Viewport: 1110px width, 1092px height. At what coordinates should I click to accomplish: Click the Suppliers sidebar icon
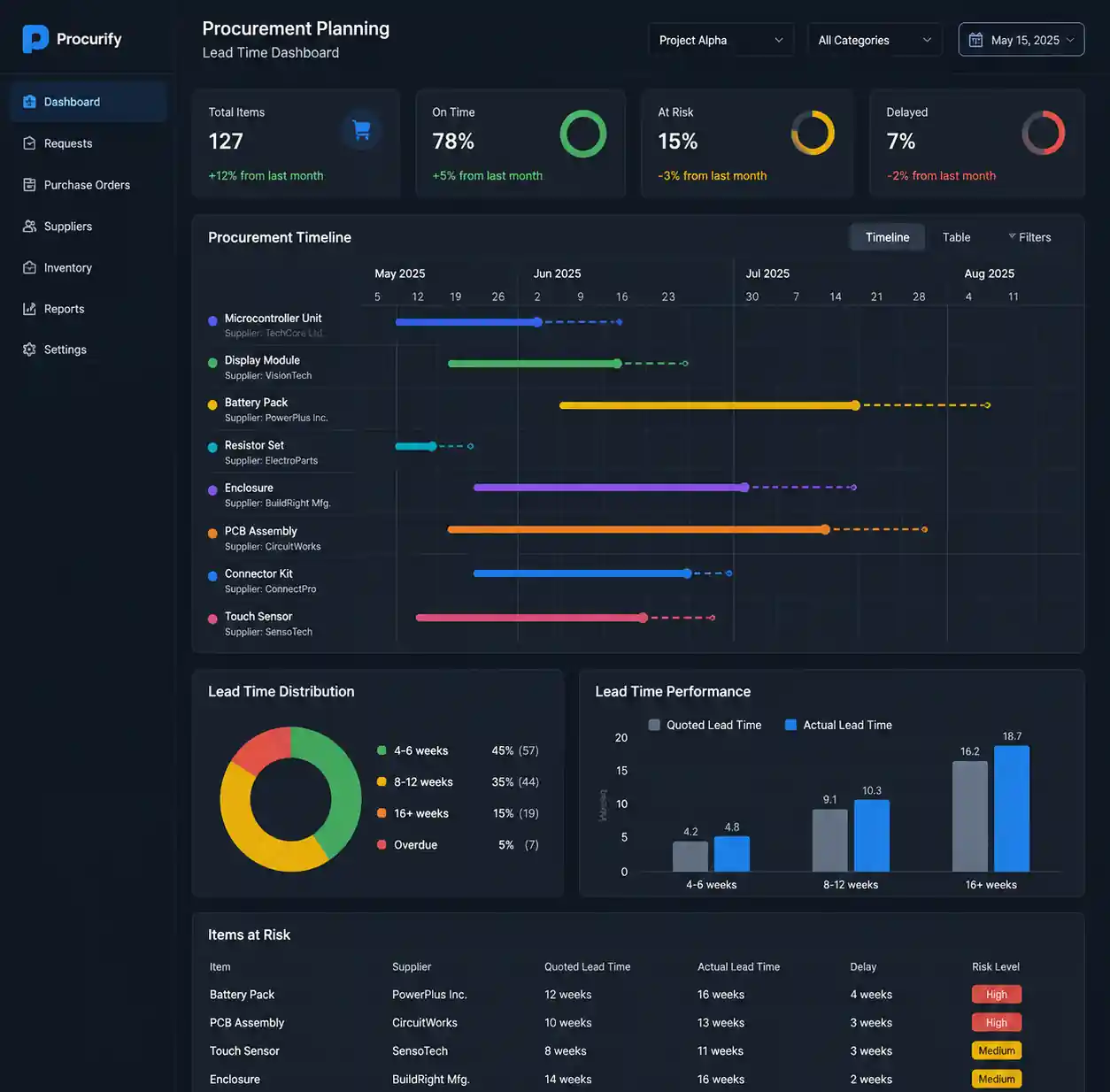[x=29, y=227]
